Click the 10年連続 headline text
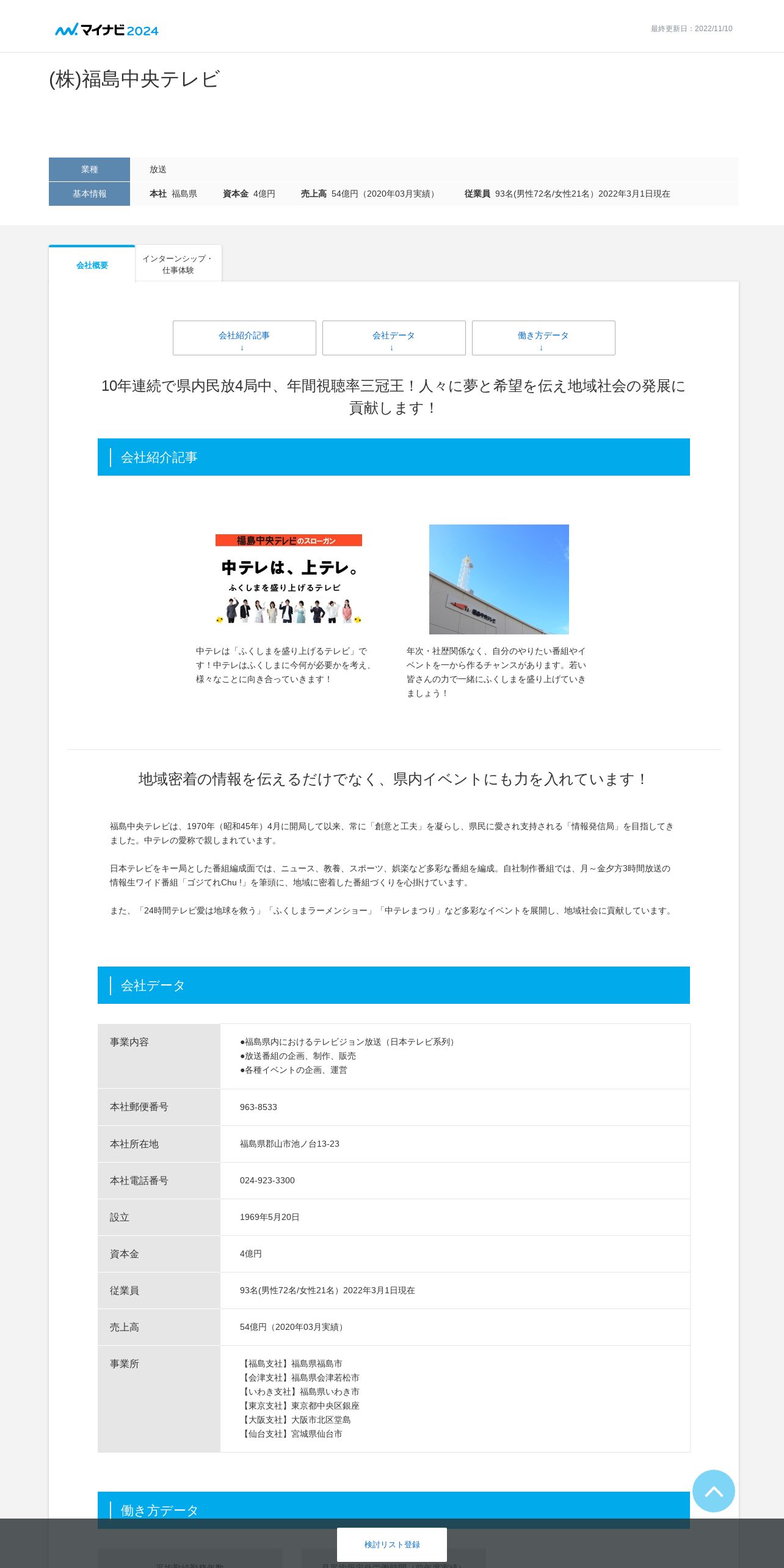This screenshot has width=784, height=1568. 393,397
